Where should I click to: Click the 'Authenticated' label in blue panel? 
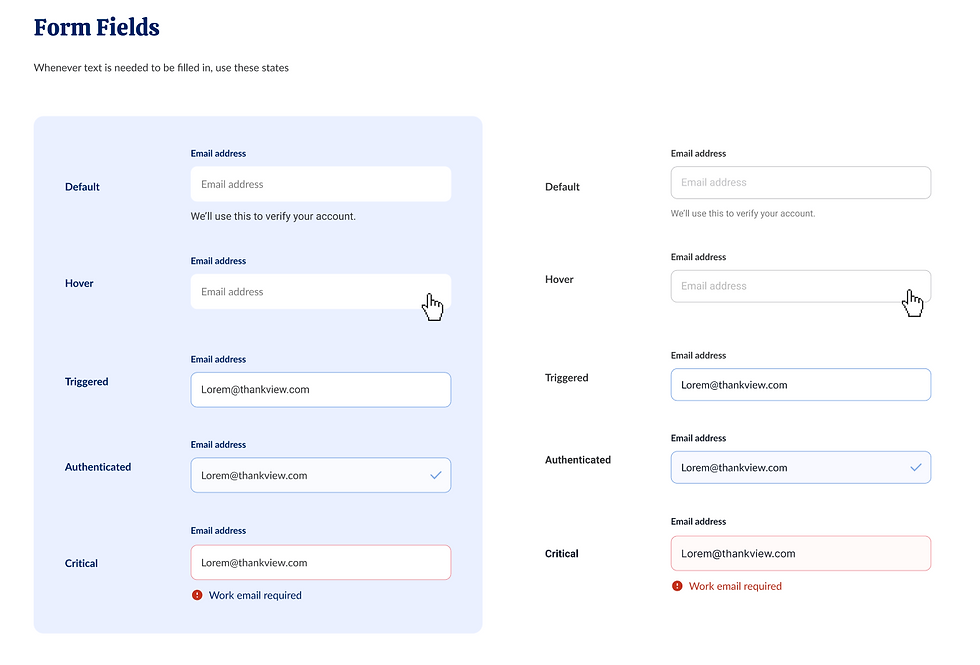pyautogui.click(x=98, y=467)
